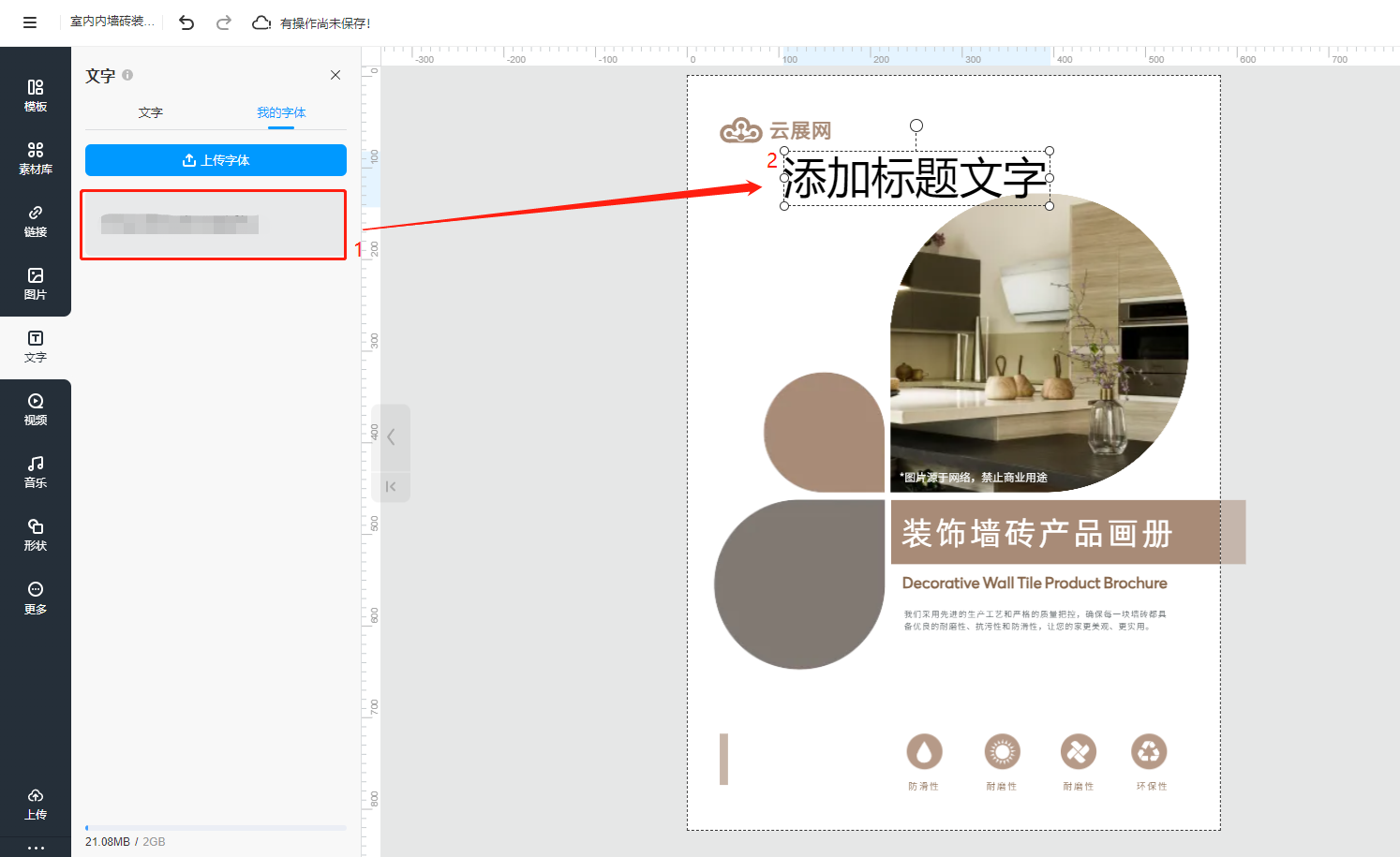Expand the 更多 more options
1400x857 pixels.
[36, 598]
